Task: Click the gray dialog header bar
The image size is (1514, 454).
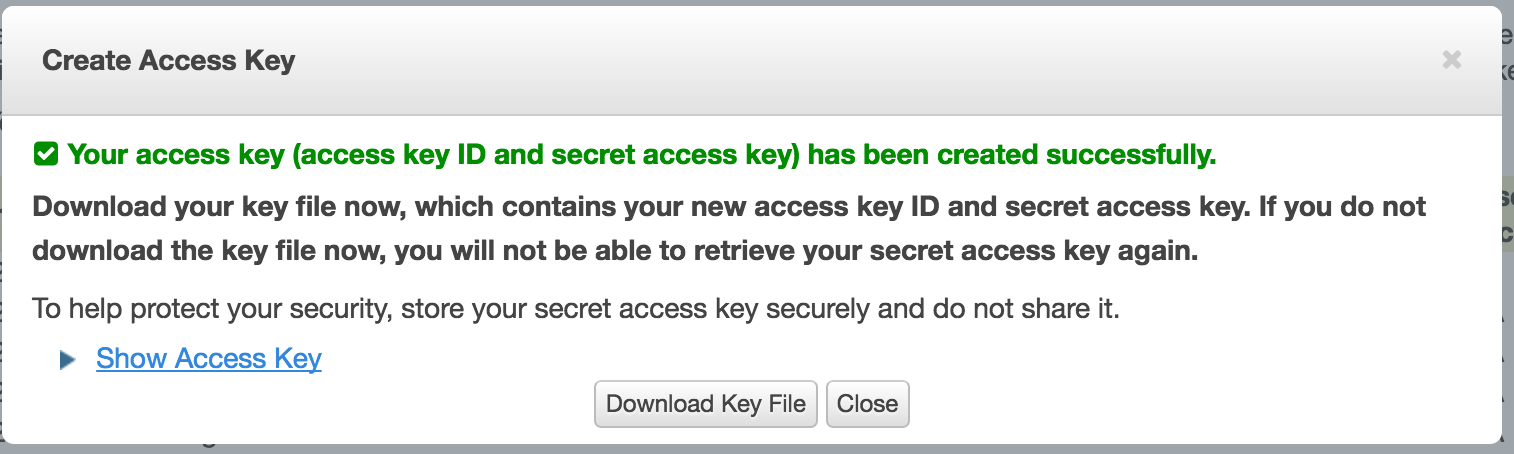Action: (750, 61)
